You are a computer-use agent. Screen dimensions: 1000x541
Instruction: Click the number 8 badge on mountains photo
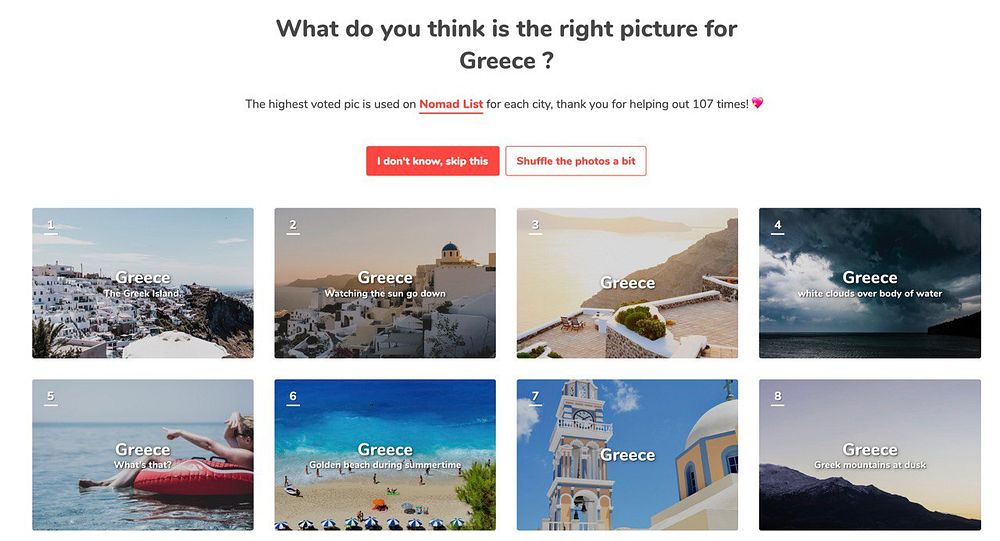click(777, 397)
